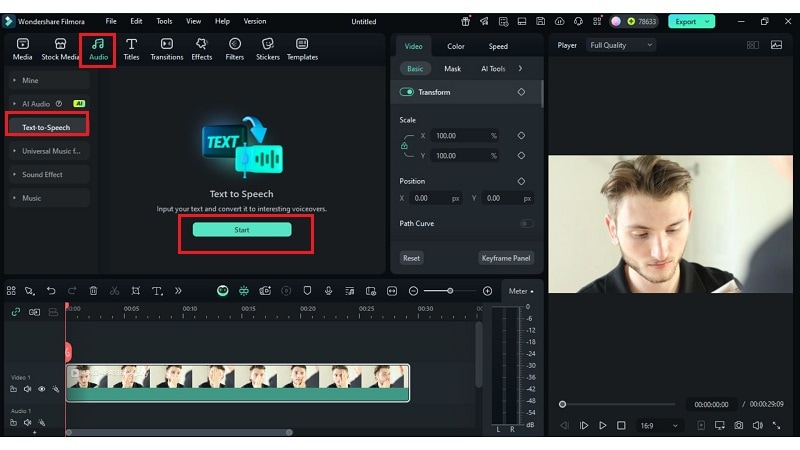
Task: Open the Templates panel
Action: (302, 49)
